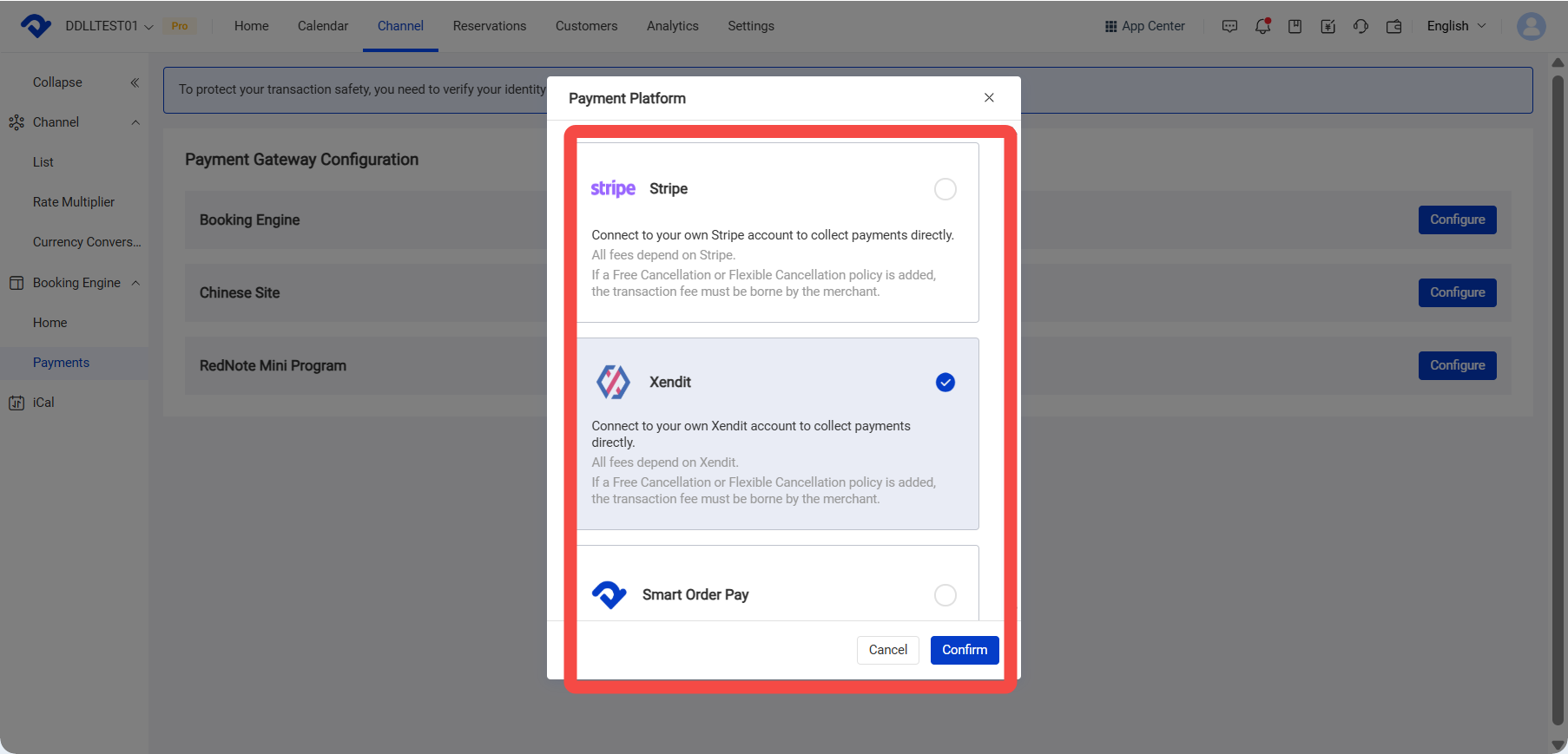Click the Stripe logo in the dialog
The width and height of the screenshot is (1568, 754).
pyautogui.click(x=613, y=188)
